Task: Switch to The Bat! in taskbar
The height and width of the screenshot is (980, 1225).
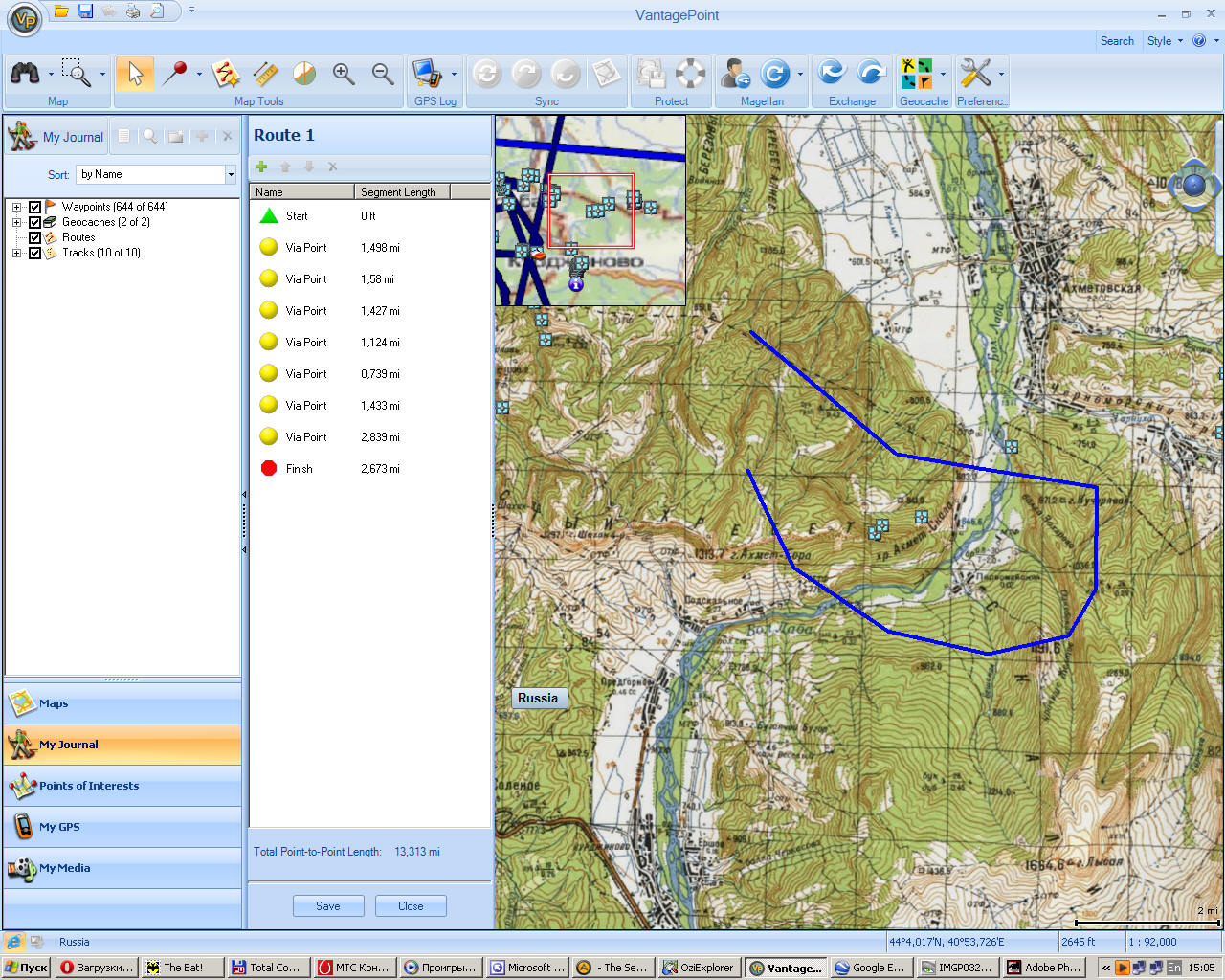Action: 183,968
